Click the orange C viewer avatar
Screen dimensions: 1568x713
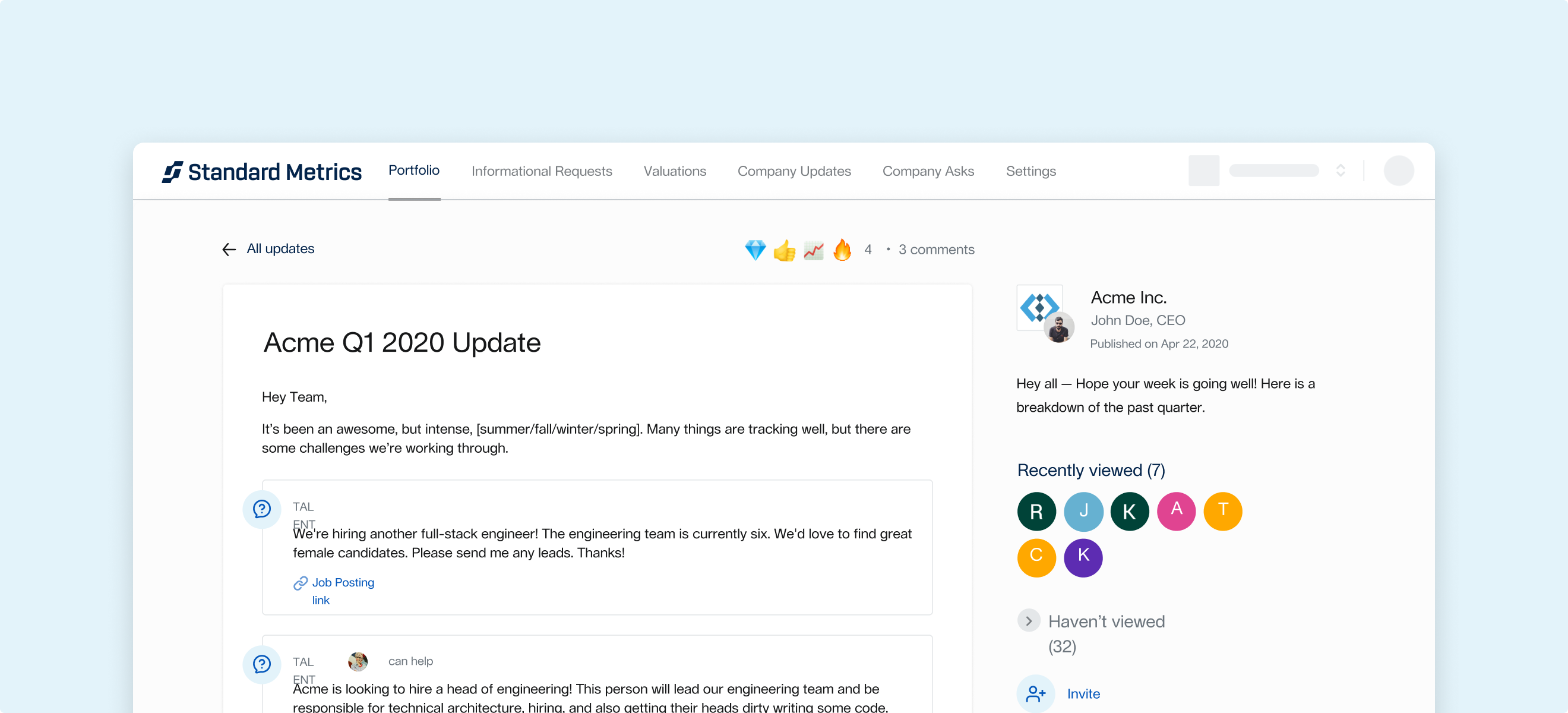[x=1036, y=558]
